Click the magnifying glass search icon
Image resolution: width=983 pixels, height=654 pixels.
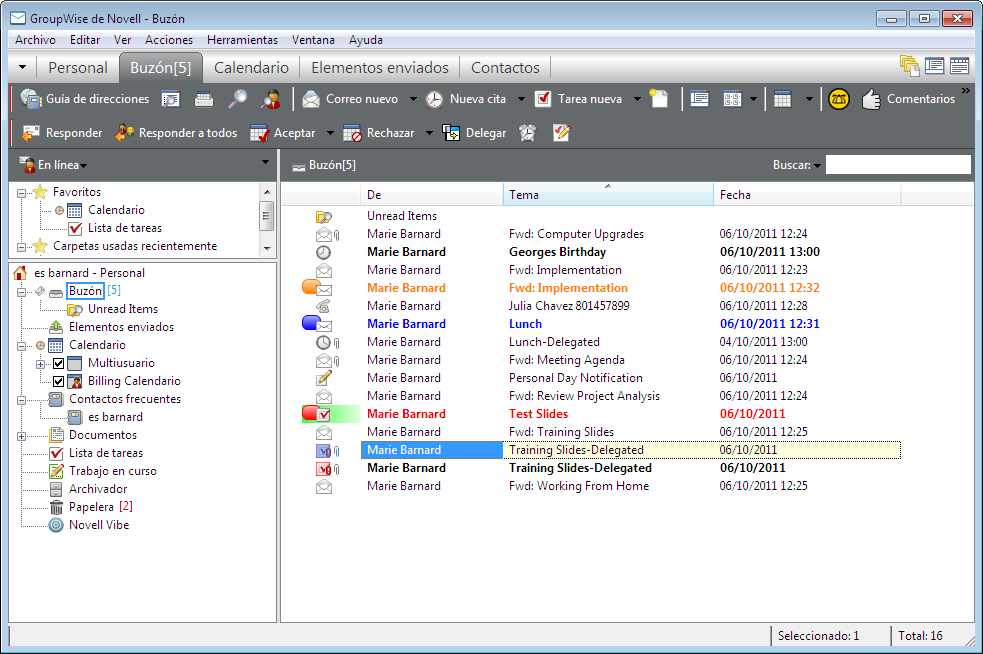pyautogui.click(x=237, y=99)
